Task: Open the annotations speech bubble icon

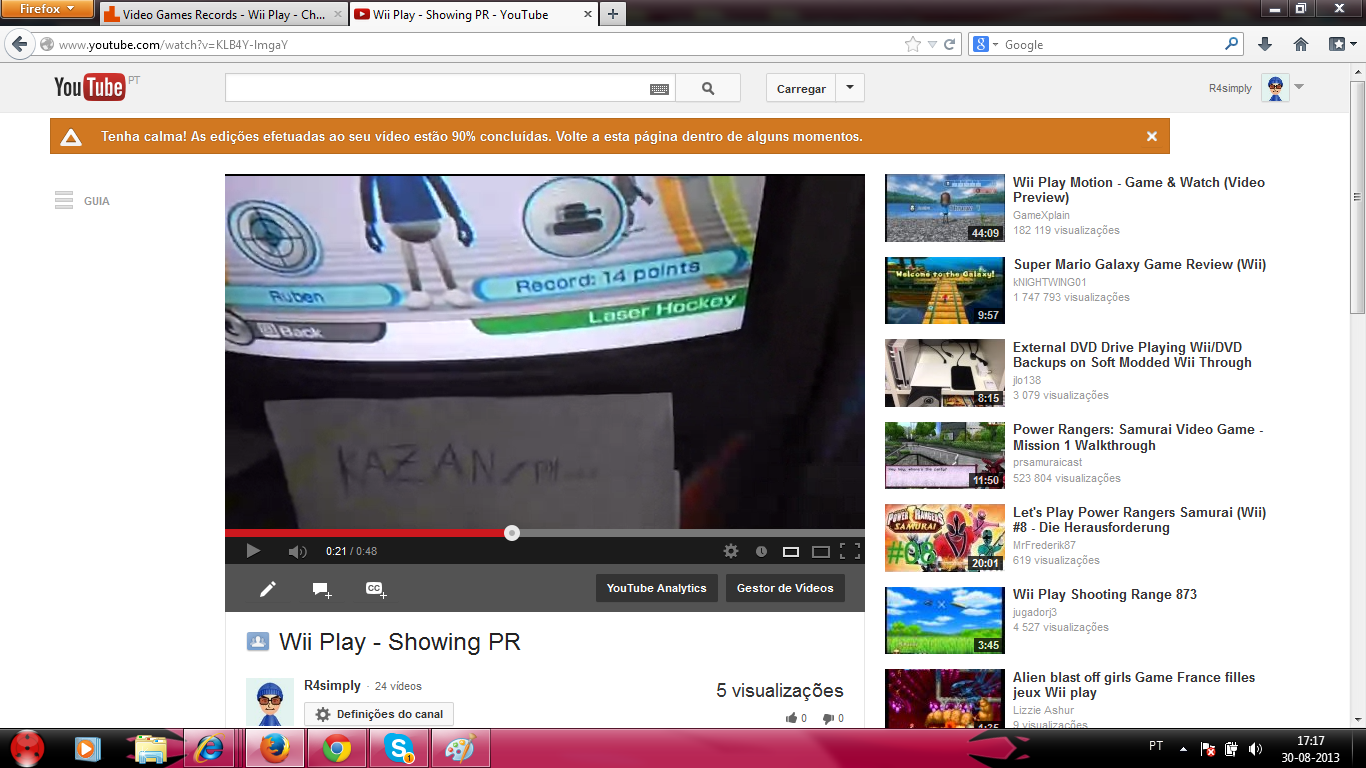Action: pos(321,589)
